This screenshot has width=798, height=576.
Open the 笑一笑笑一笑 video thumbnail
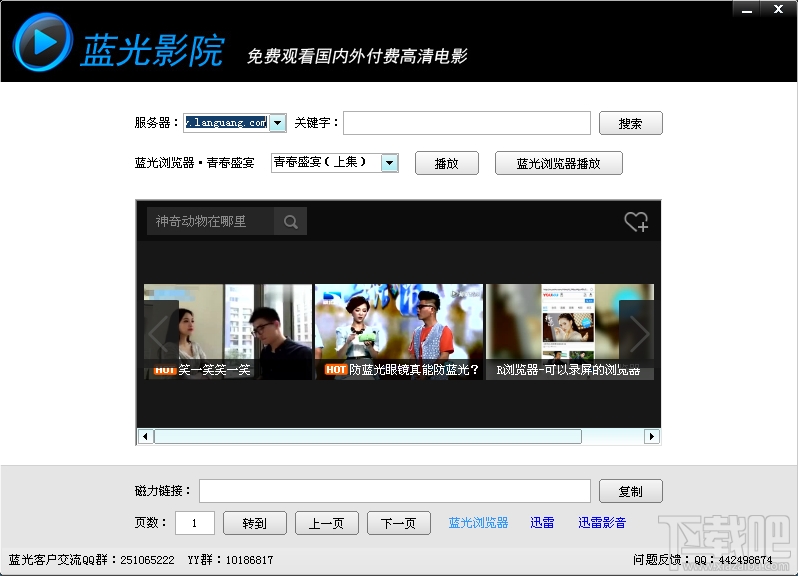(x=227, y=332)
